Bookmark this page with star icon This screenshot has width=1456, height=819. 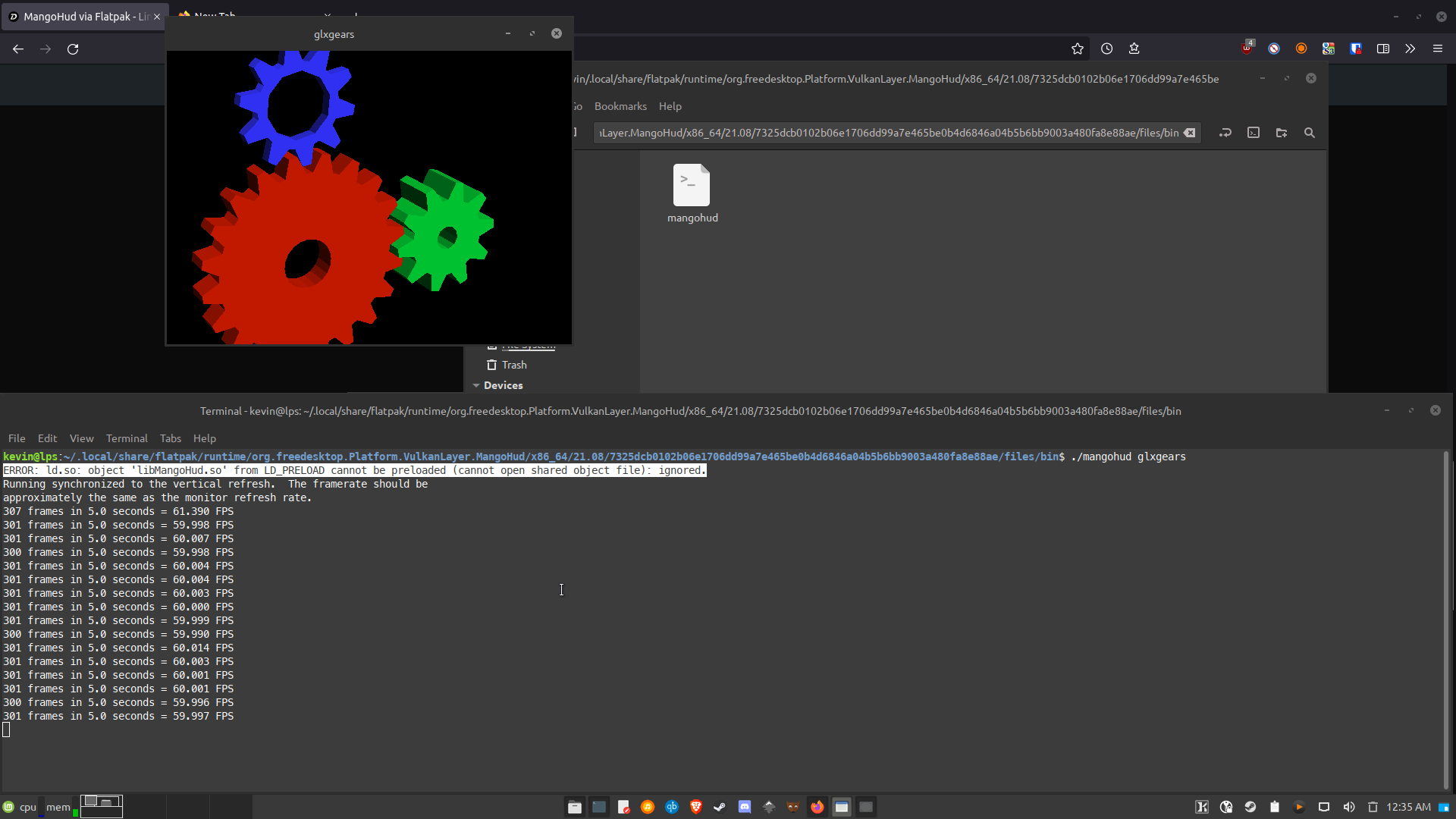click(x=1078, y=49)
